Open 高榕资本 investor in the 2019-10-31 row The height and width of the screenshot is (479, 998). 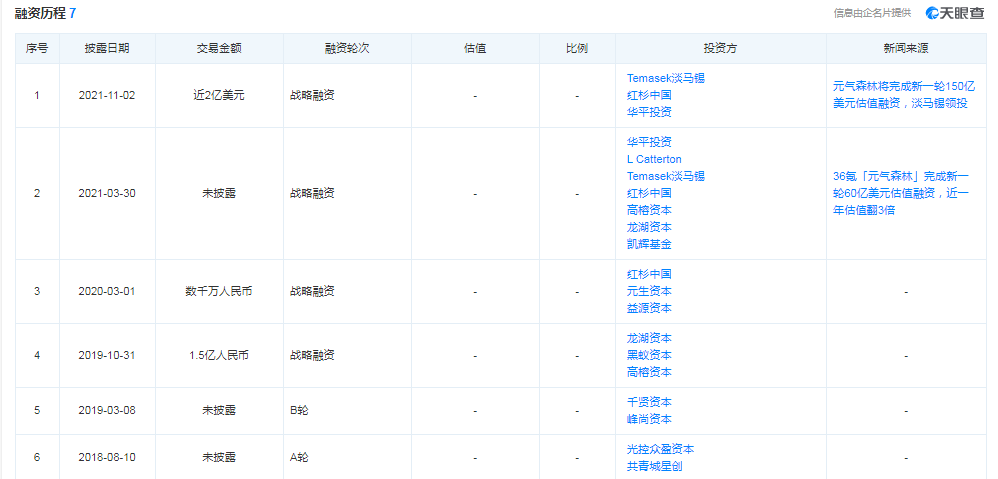tap(649, 372)
